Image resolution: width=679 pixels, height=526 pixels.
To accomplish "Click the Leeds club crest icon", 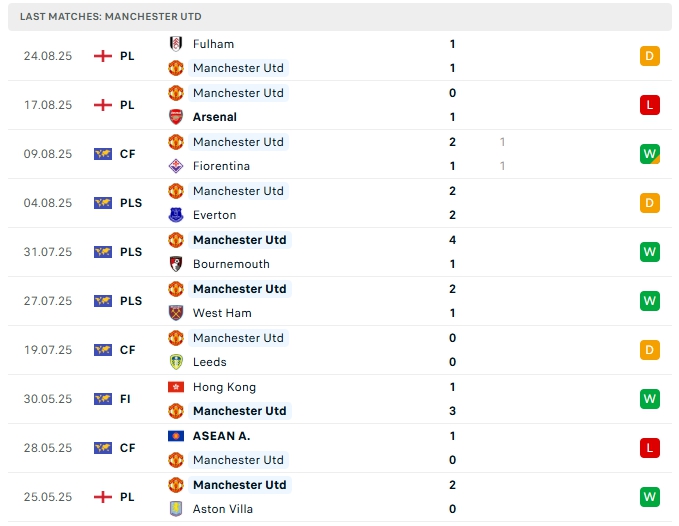I will [176, 362].
